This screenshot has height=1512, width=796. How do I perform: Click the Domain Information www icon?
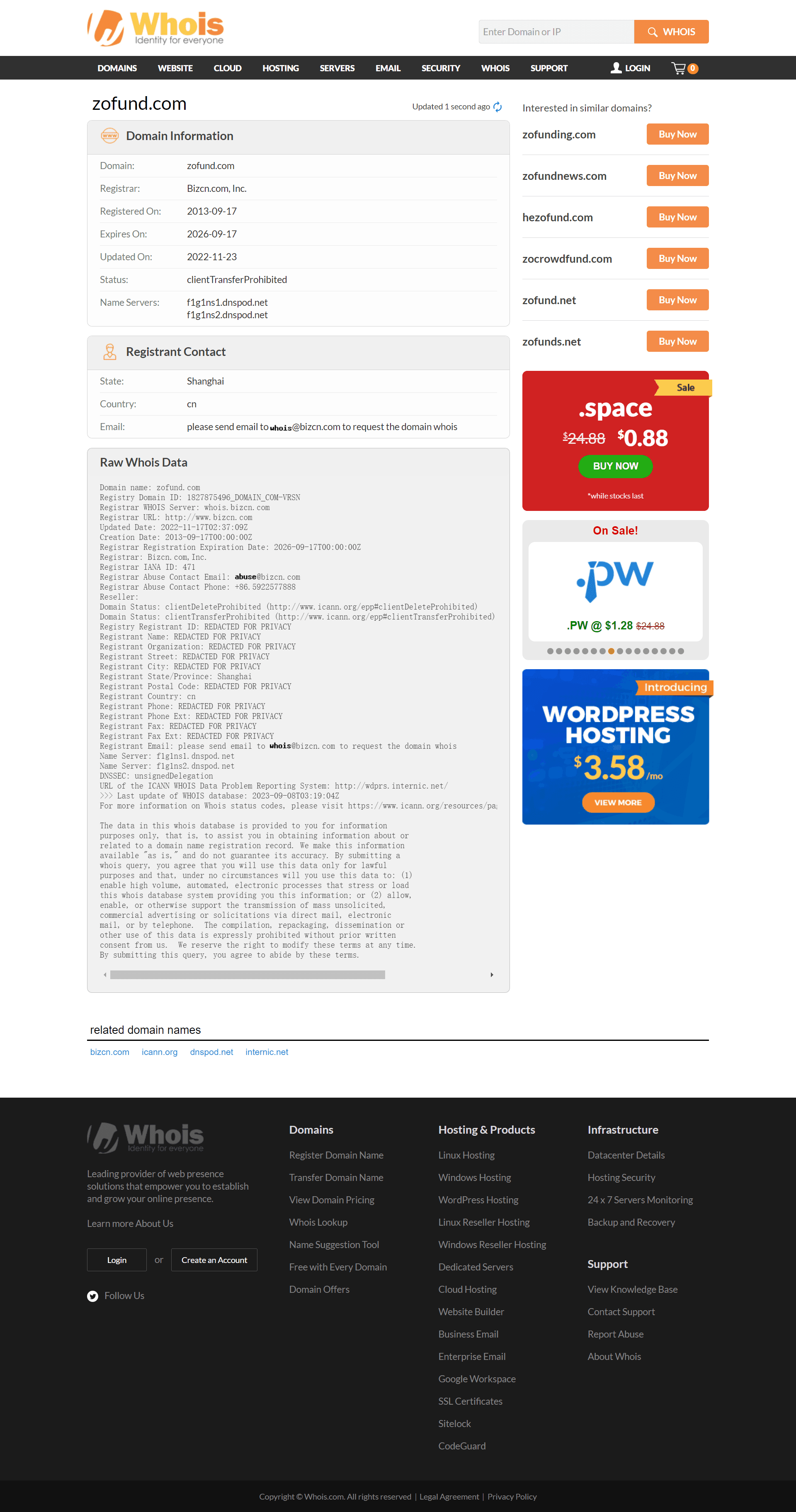click(109, 135)
